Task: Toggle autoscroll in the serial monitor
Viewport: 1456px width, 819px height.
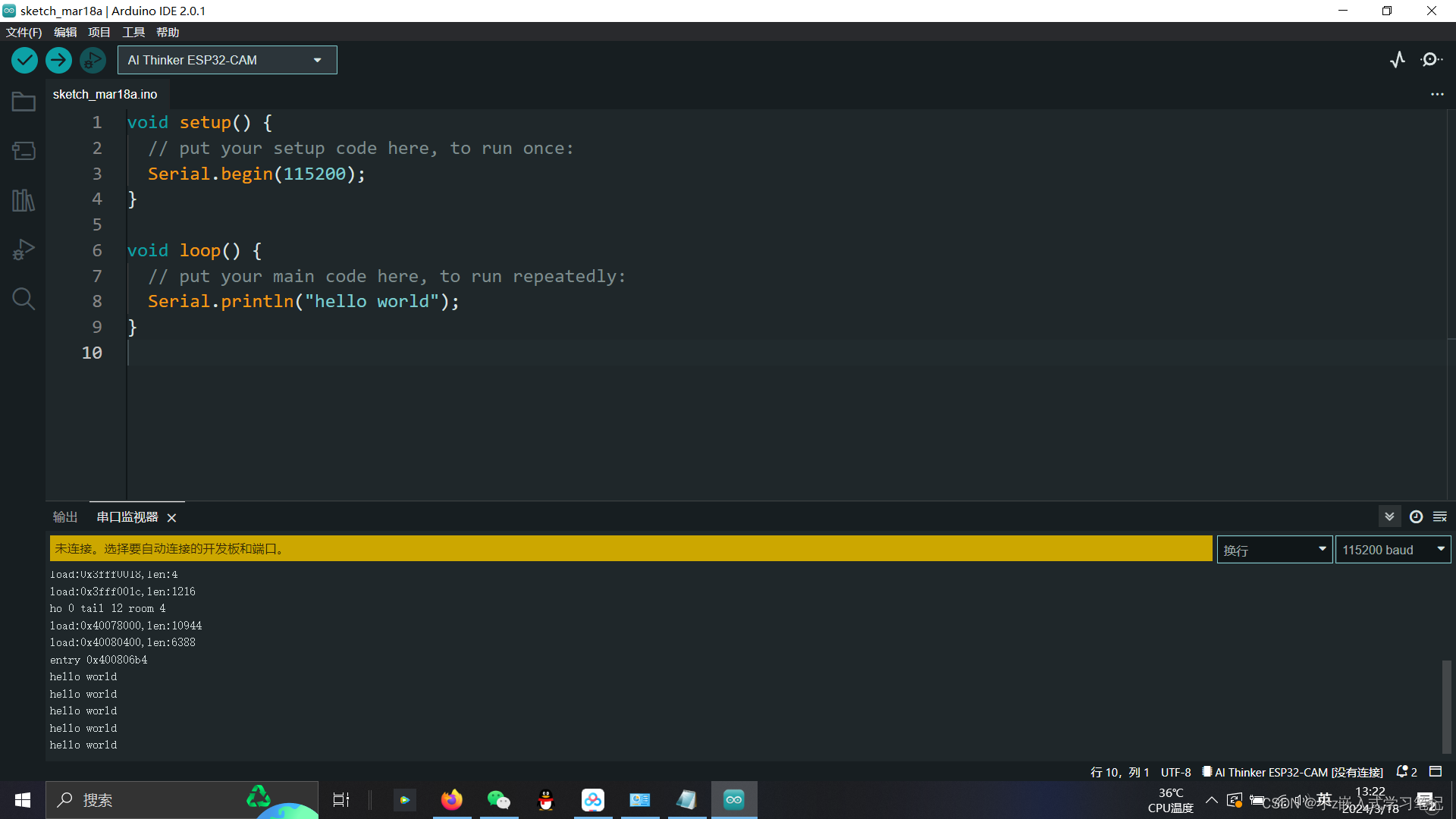Action: click(x=1389, y=516)
